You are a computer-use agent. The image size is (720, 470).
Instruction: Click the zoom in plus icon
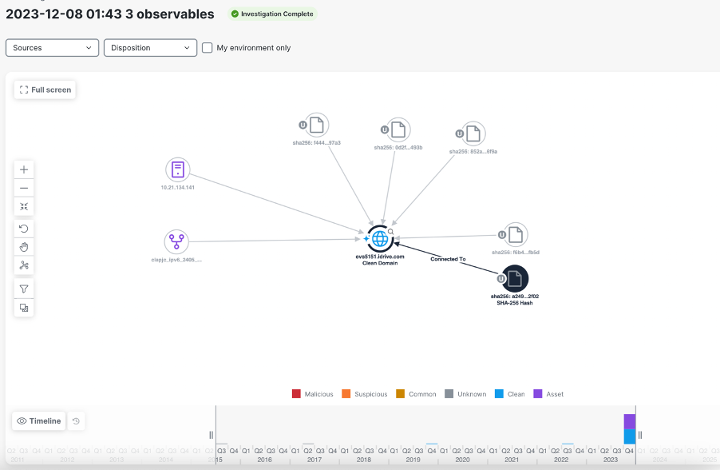click(x=24, y=170)
